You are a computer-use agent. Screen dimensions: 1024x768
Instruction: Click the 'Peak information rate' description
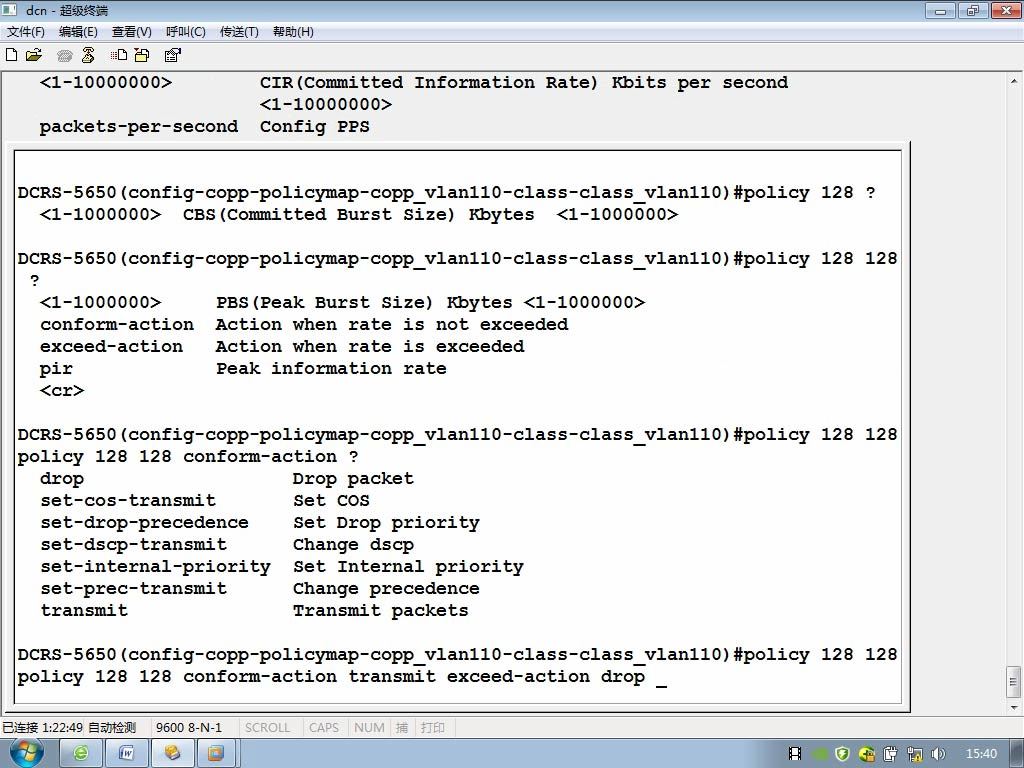[331, 368]
